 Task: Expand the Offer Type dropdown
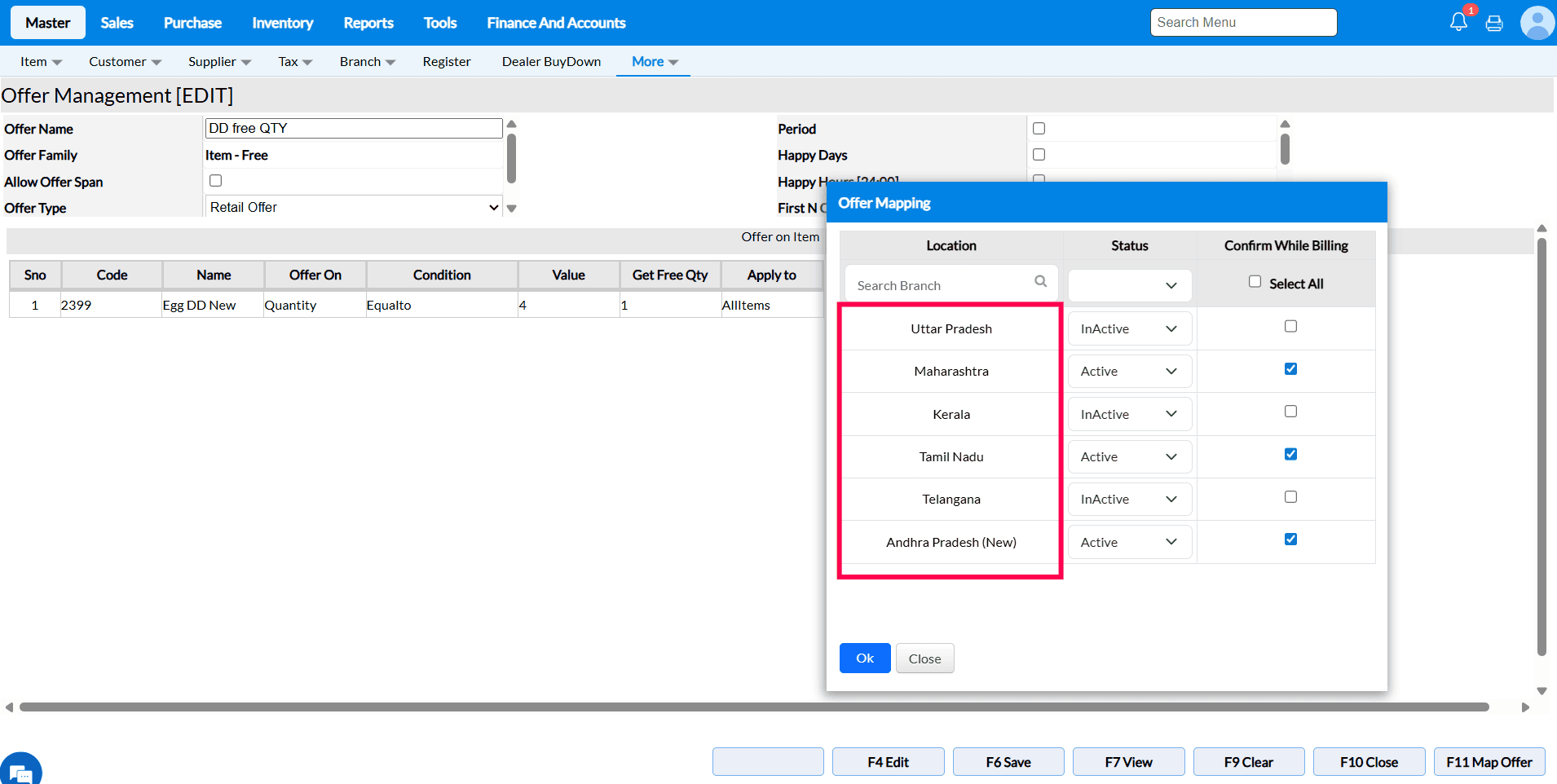pyautogui.click(x=353, y=208)
